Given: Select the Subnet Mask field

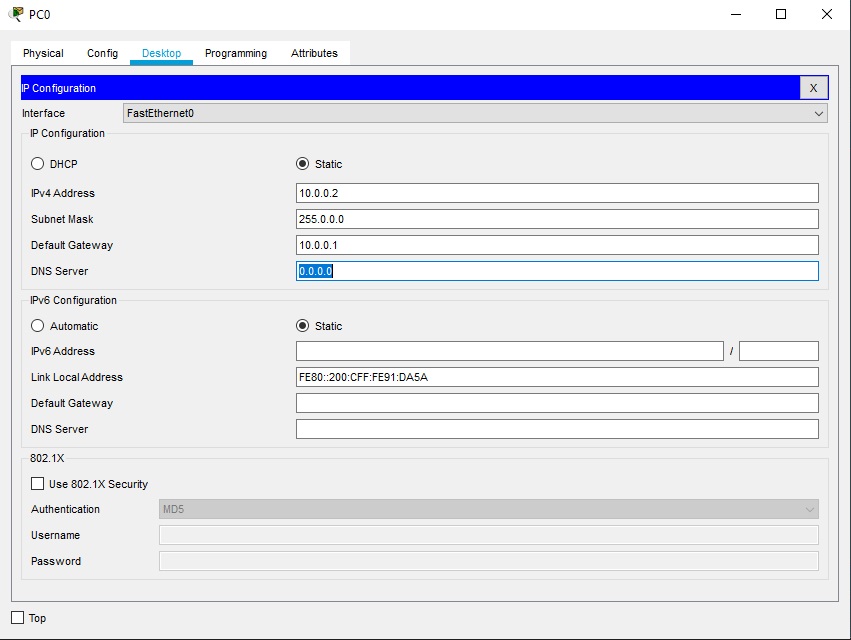Looking at the screenshot, I should (557, 219).
